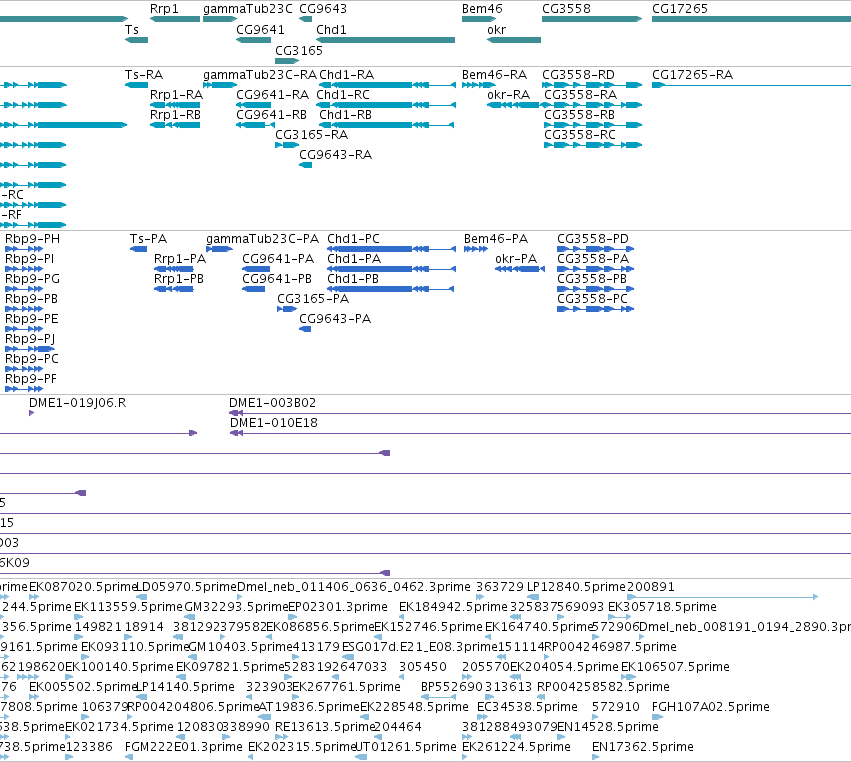The image size is (851, 762).
Task: Select the EK184942.5prime EST label
Action: (453, 607)
